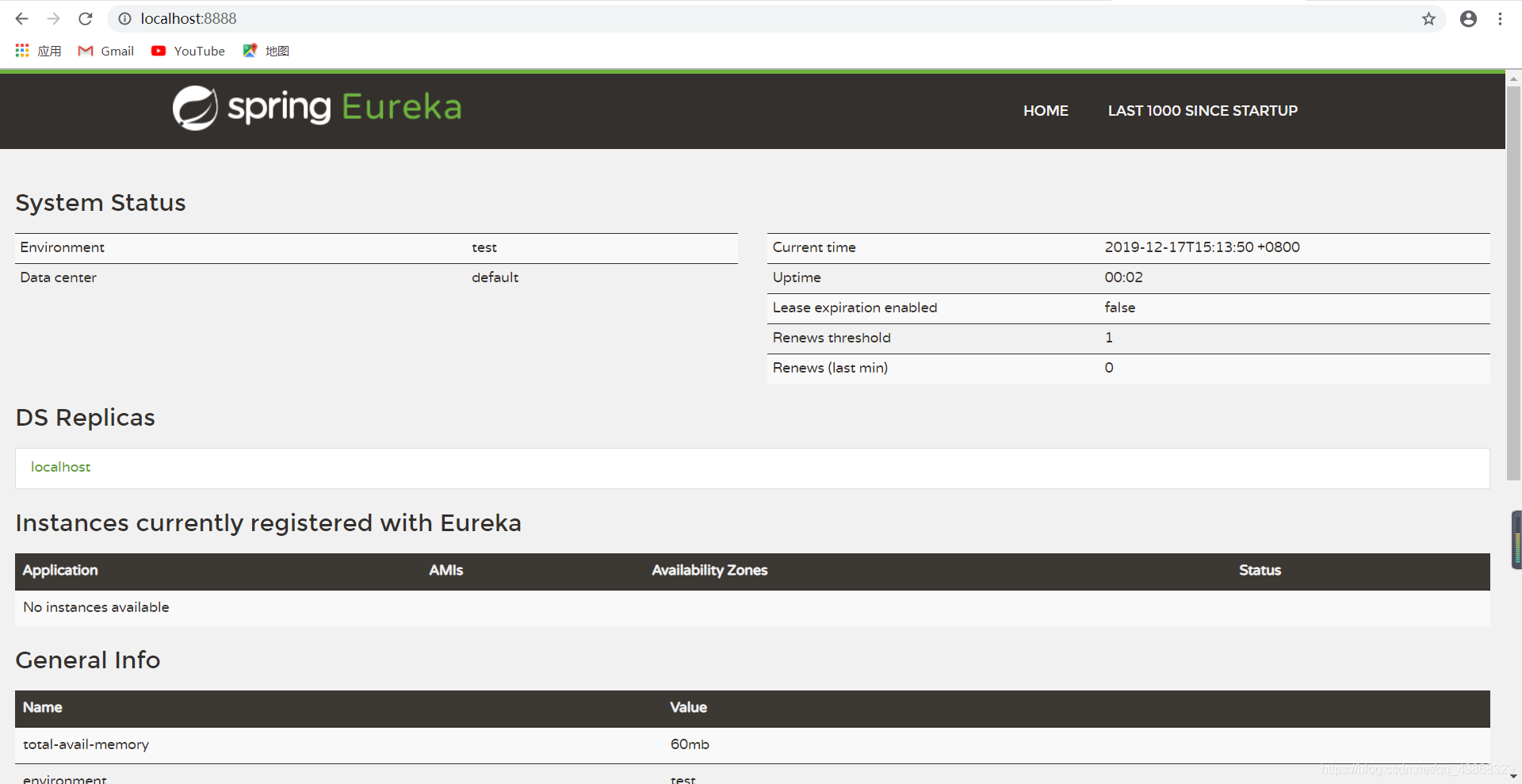The height and width of the screenshot is (784, 1522).
Task: Click the 'No instances available' row
Action: [x=752, y=607]
